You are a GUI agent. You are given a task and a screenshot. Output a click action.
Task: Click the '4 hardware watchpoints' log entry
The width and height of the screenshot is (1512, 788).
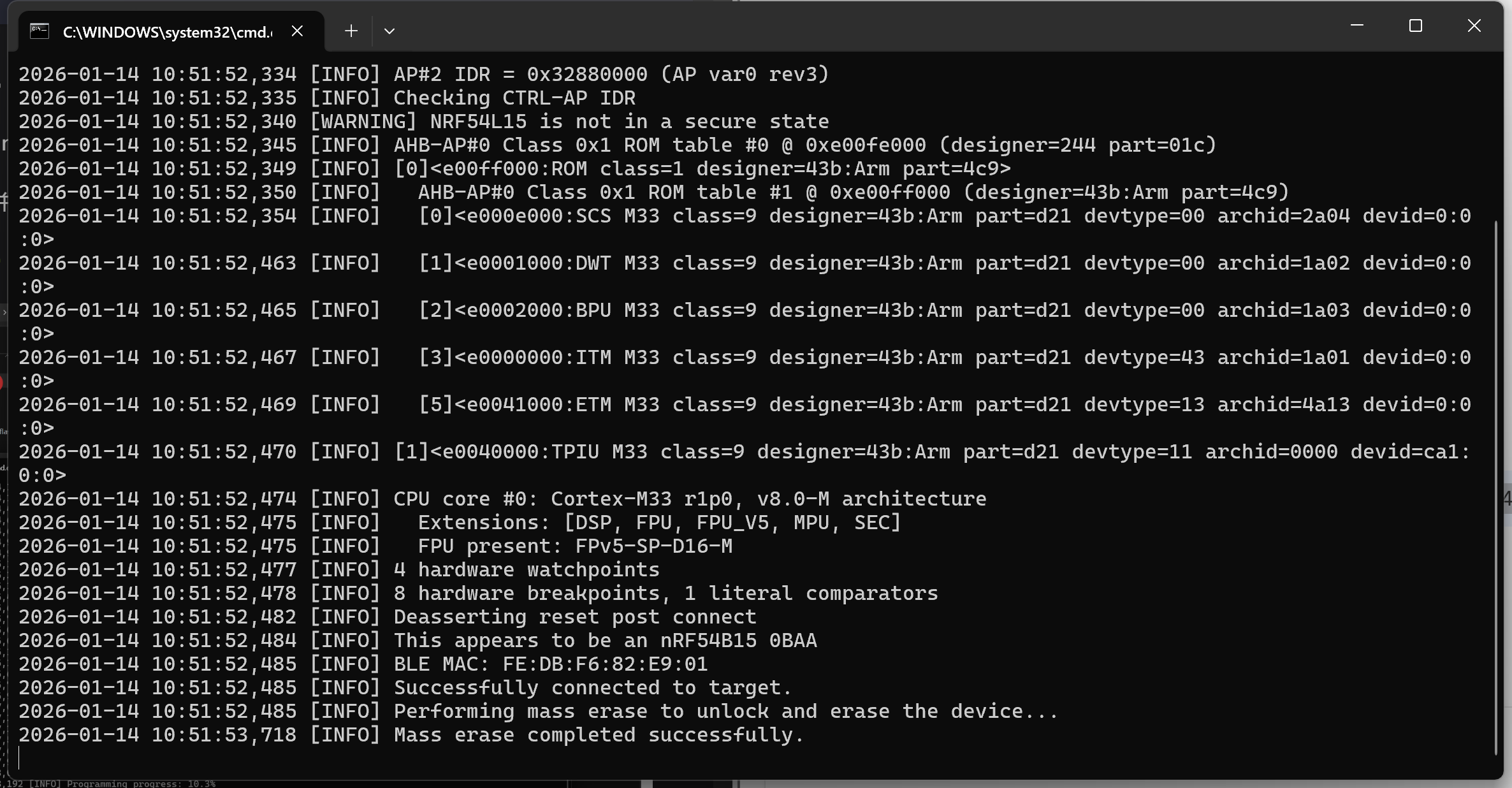point(526,570)
